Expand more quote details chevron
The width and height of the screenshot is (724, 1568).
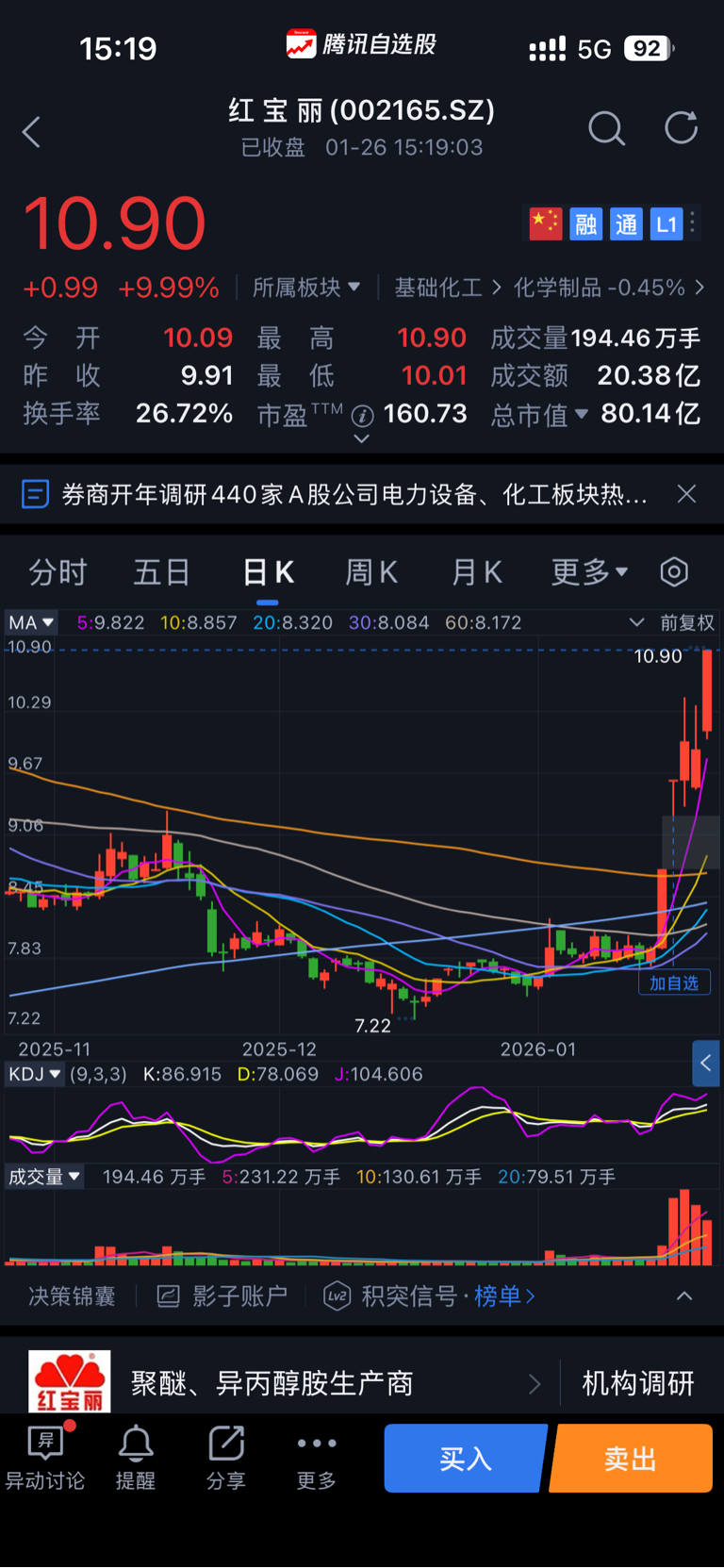[361, 439]
